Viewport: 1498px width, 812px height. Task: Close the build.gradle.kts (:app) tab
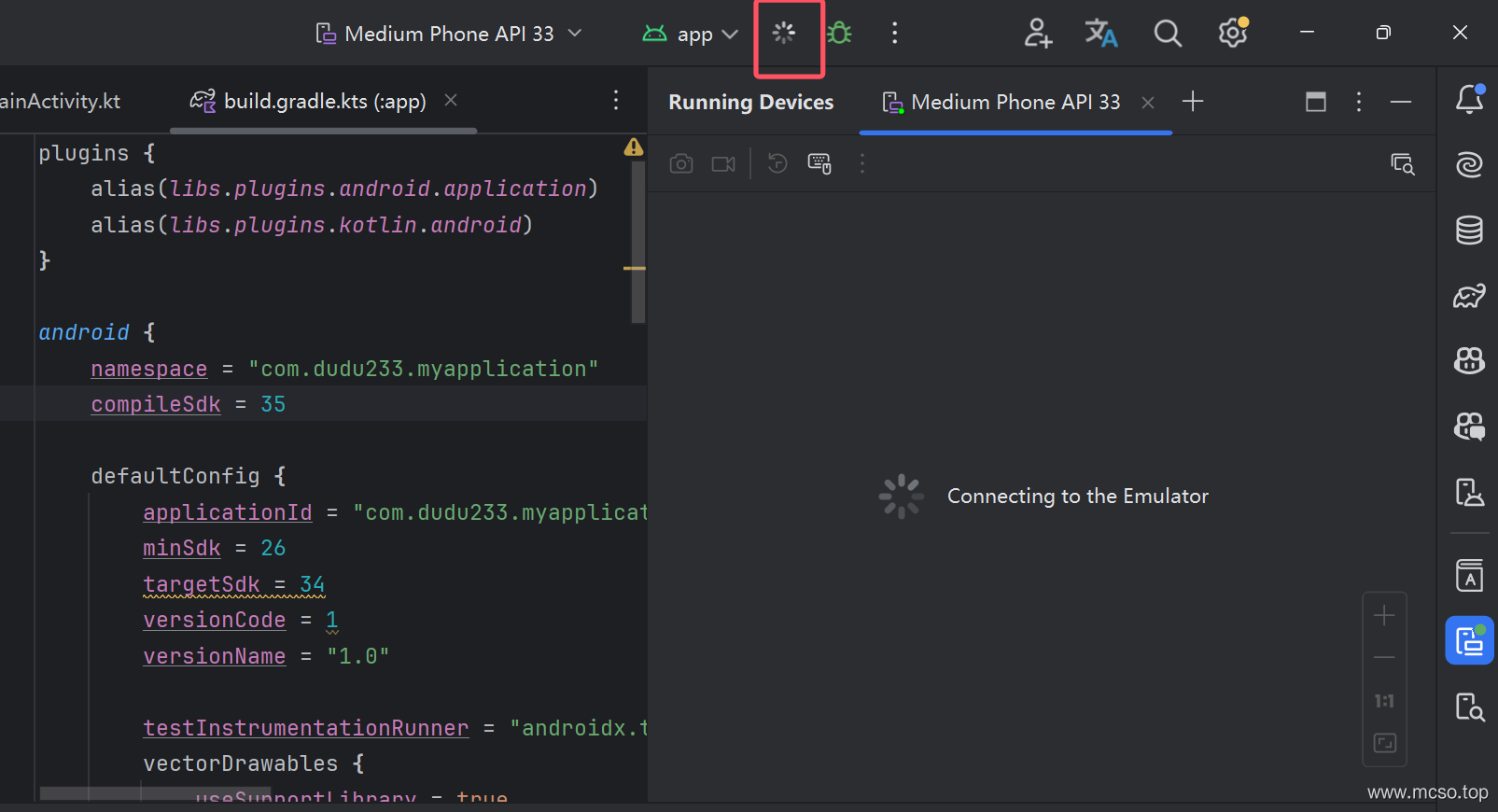451,100
